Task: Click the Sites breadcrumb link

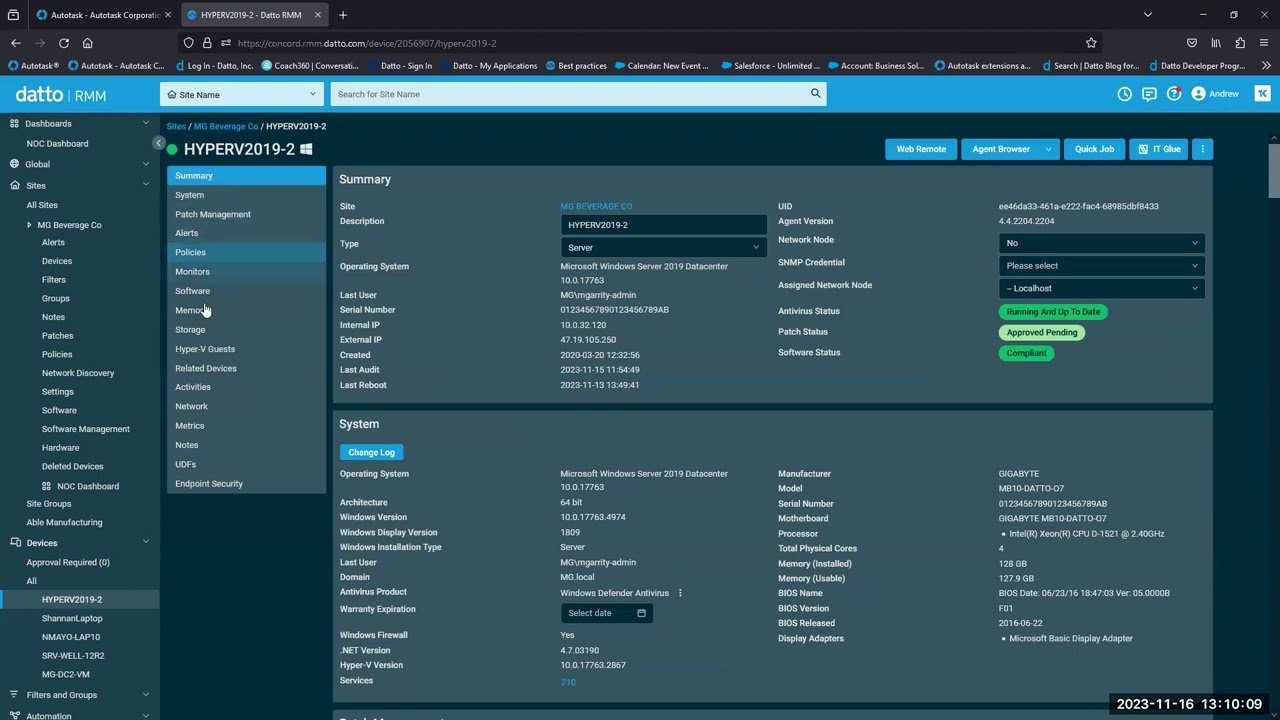Action: pos(176,126)
